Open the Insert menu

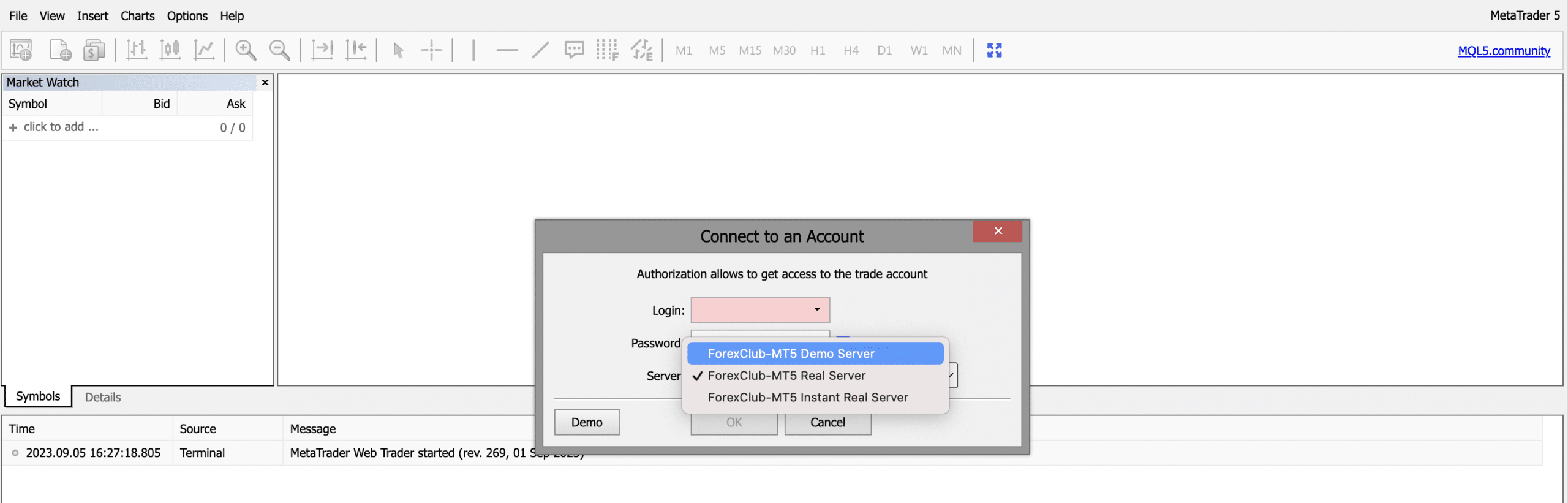click(92, 16)
